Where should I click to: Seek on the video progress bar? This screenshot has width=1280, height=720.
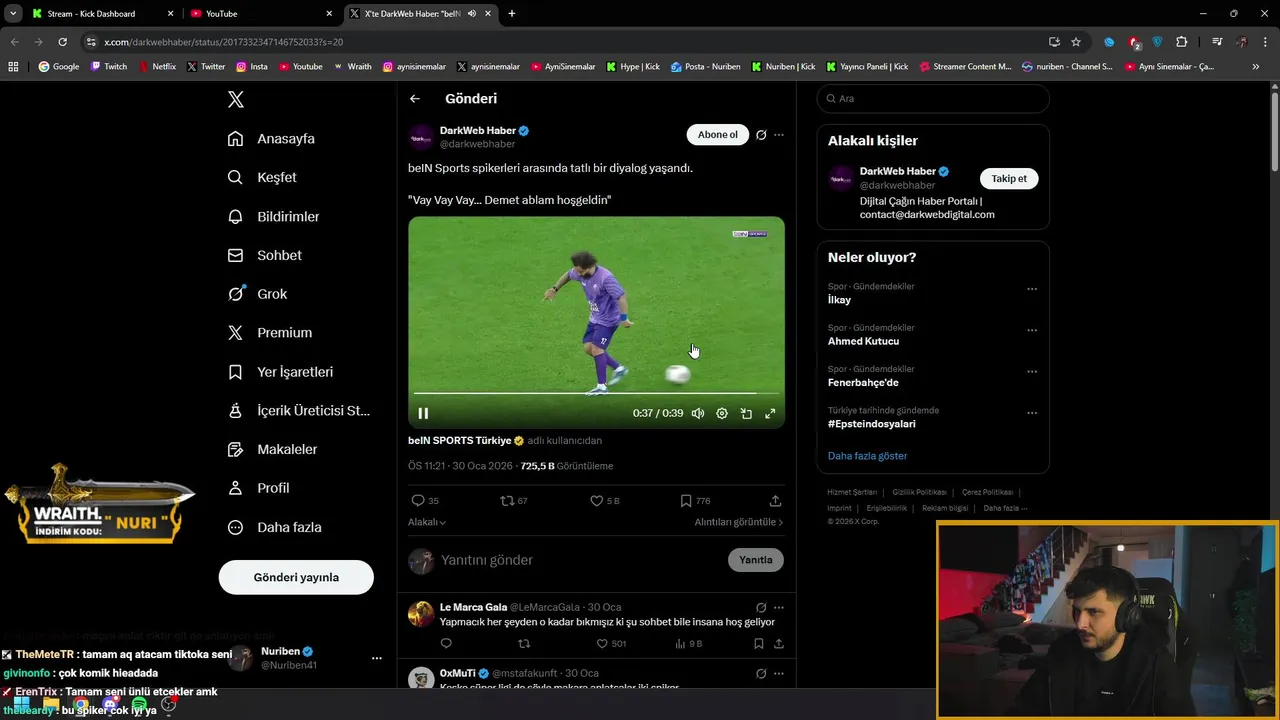596,393
